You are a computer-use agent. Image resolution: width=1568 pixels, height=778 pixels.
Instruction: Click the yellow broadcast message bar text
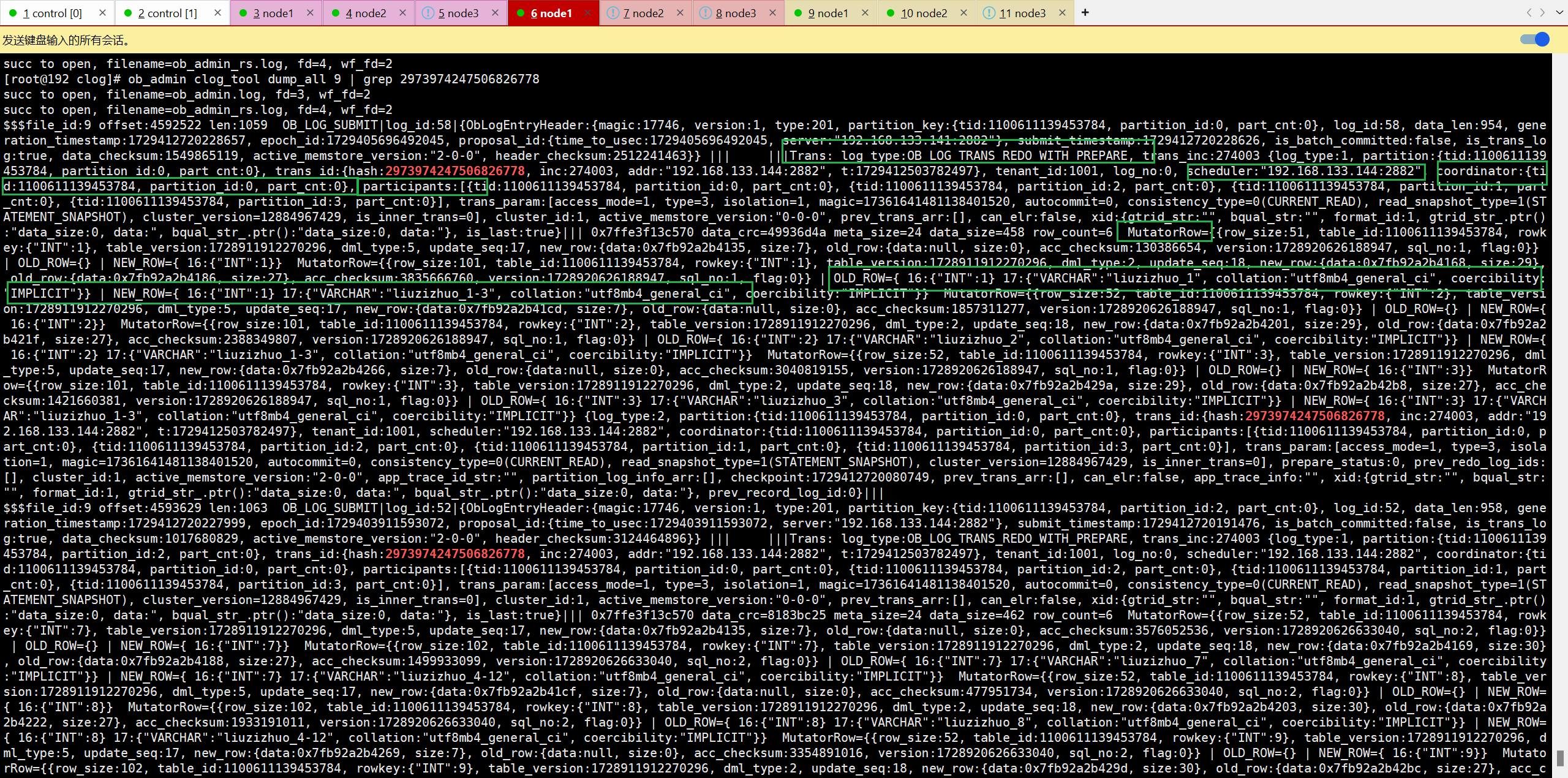(x=66, y=40)
